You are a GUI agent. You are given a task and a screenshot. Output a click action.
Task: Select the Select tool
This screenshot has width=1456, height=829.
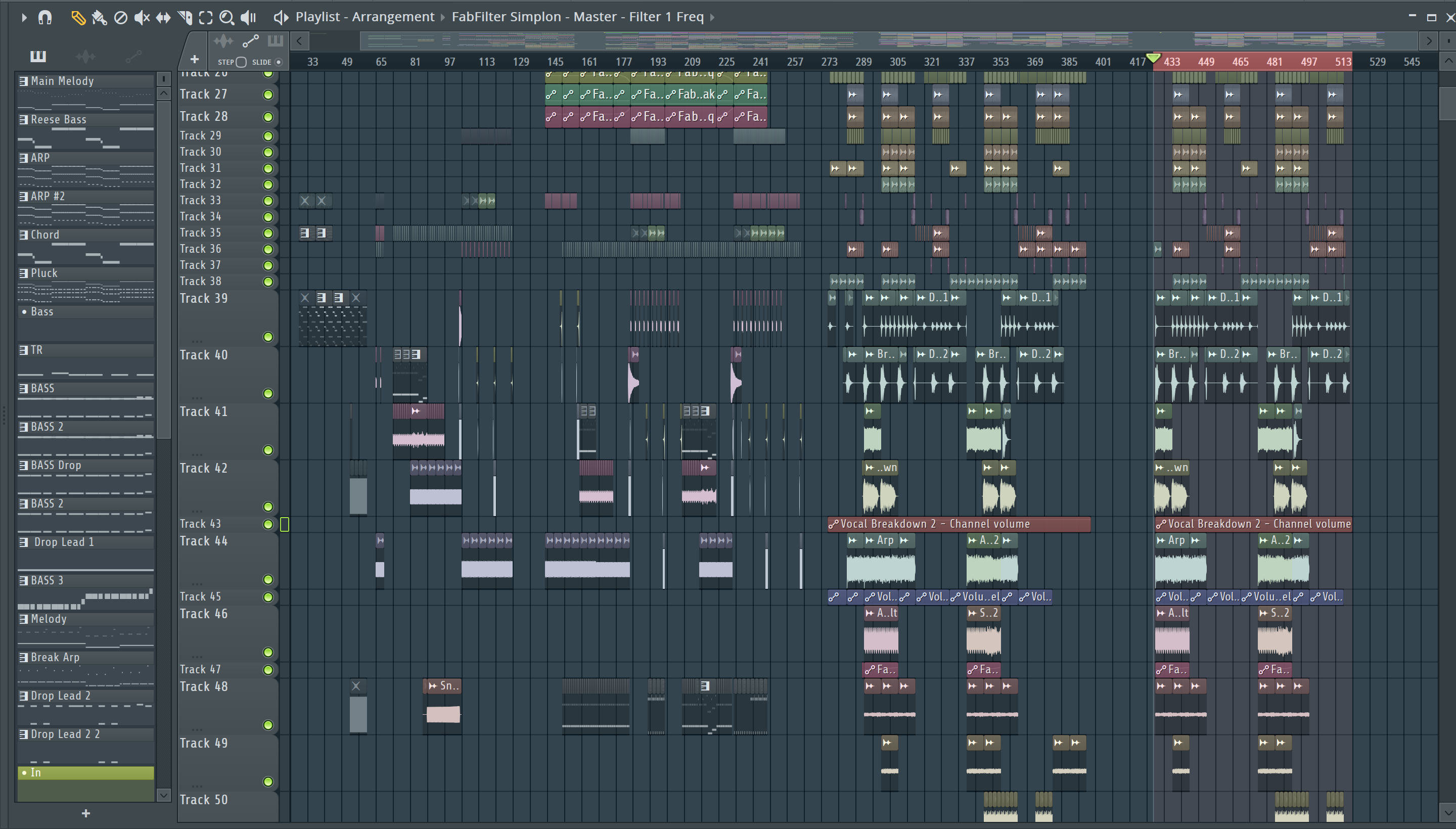coord(206,18)
